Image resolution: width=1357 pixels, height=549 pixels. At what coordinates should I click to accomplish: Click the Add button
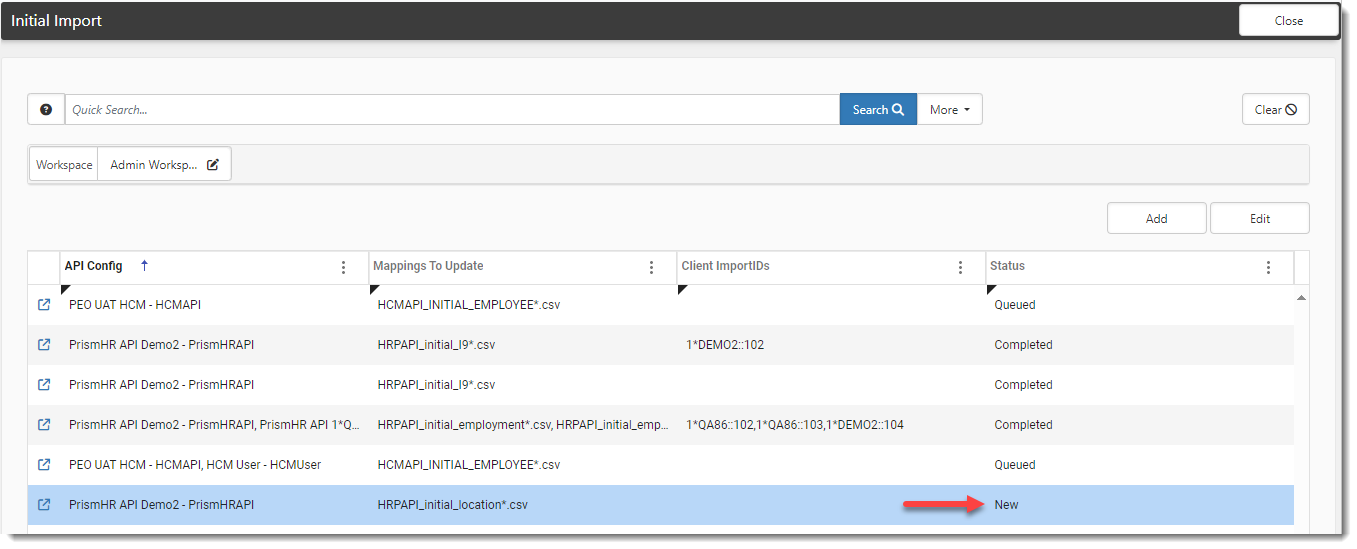(1156, 218)
